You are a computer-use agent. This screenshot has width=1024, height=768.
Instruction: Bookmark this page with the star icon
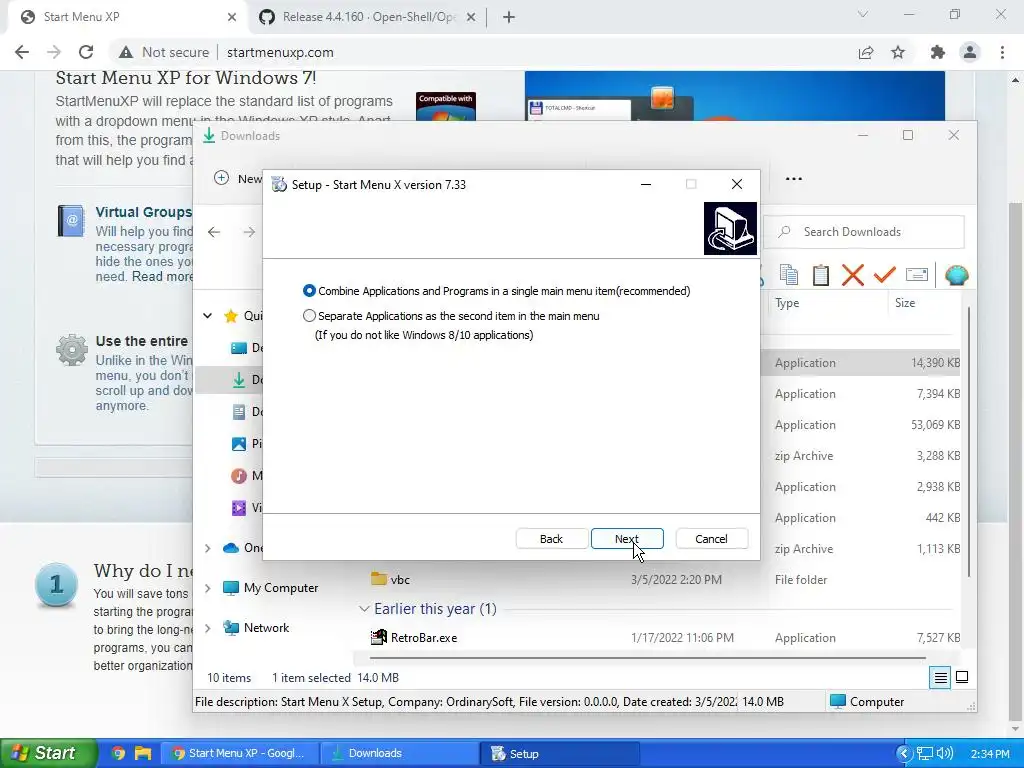pyautogui.click(x=899, y=53)
